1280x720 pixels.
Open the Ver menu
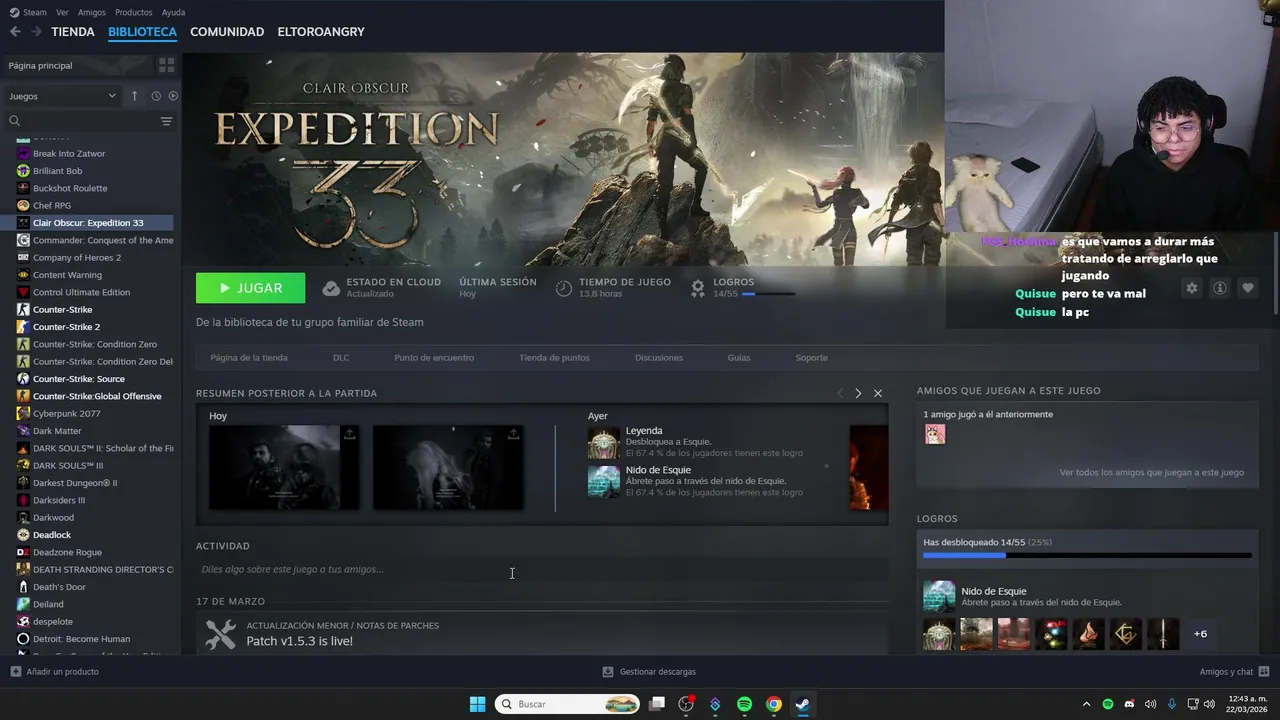point(62,12)
